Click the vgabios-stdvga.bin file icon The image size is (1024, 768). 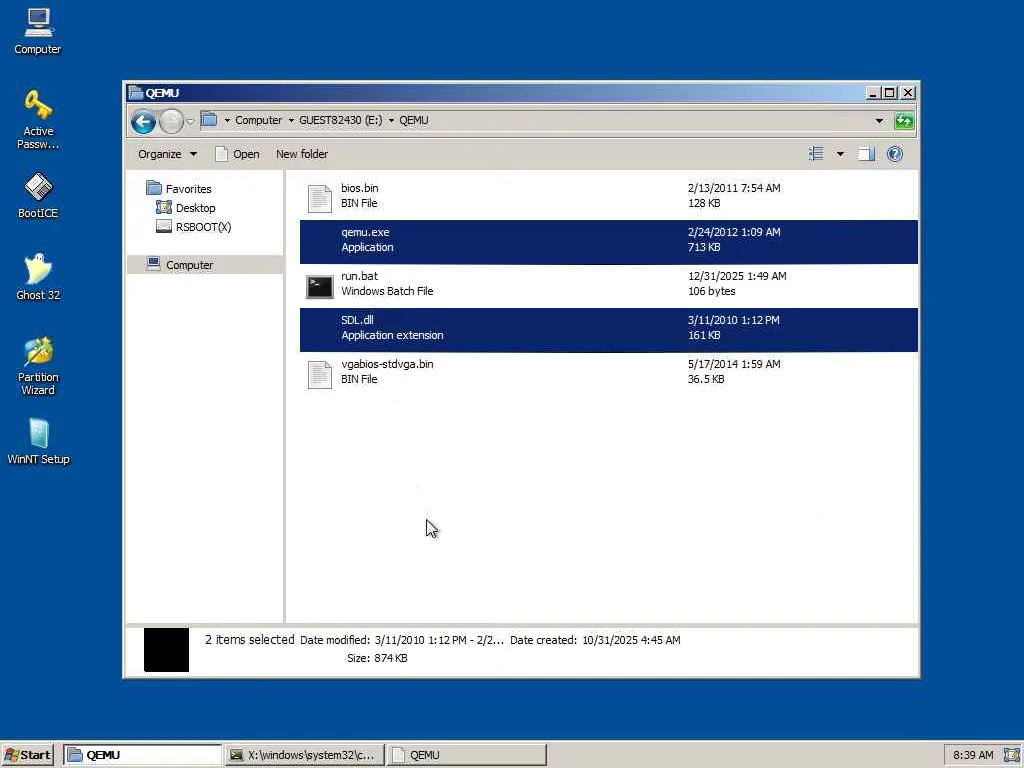(x=320, y=374)
